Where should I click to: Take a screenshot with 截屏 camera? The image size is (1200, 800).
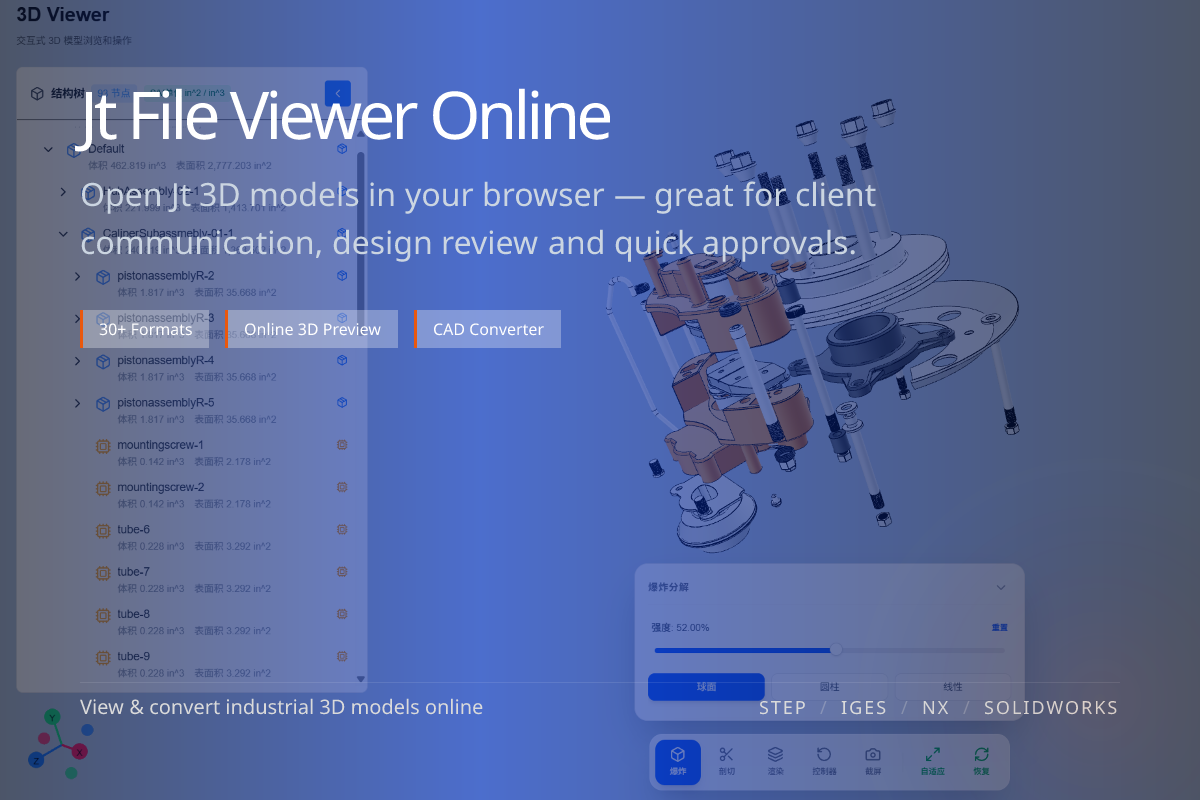point(873,761)
